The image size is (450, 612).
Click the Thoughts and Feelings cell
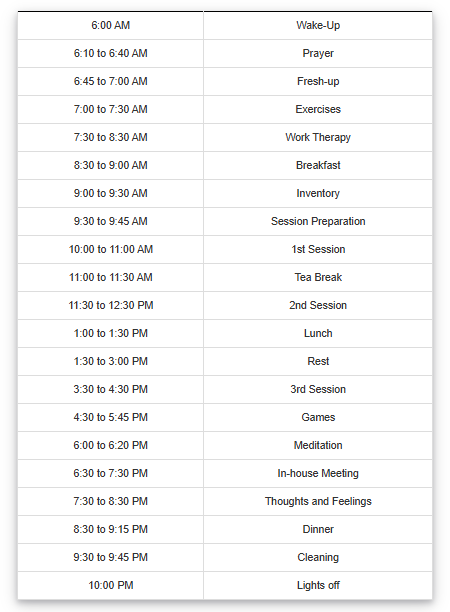pyautogui.click(x=318, y=502)
